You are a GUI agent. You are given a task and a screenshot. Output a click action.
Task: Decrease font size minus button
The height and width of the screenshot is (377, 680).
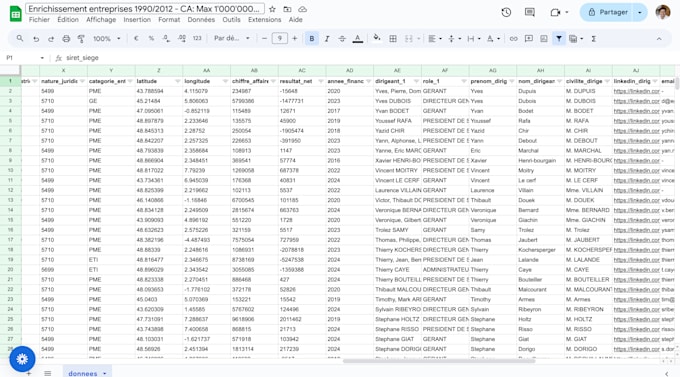point(264,39)
